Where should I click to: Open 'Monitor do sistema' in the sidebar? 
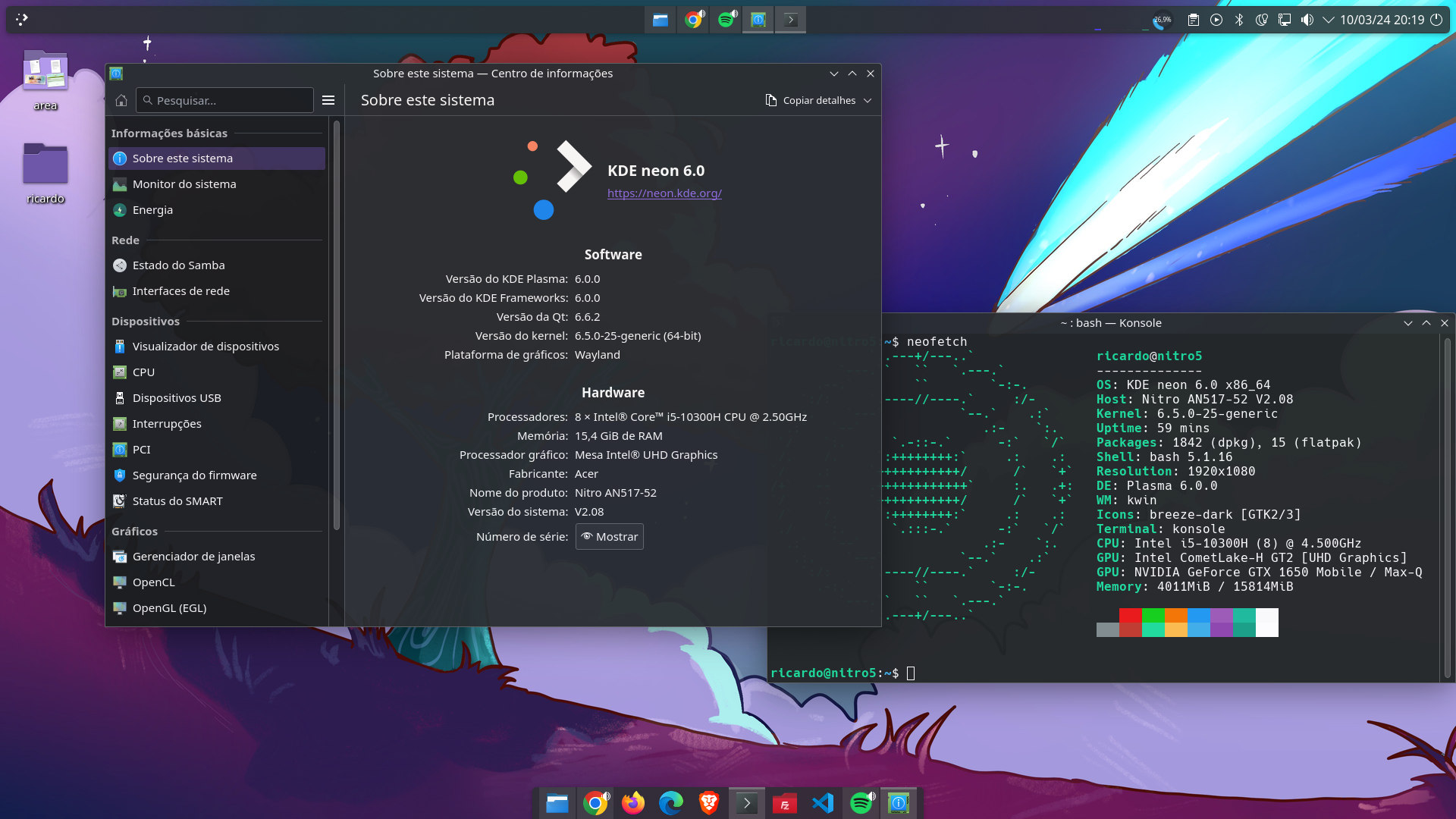click(217, 184)
